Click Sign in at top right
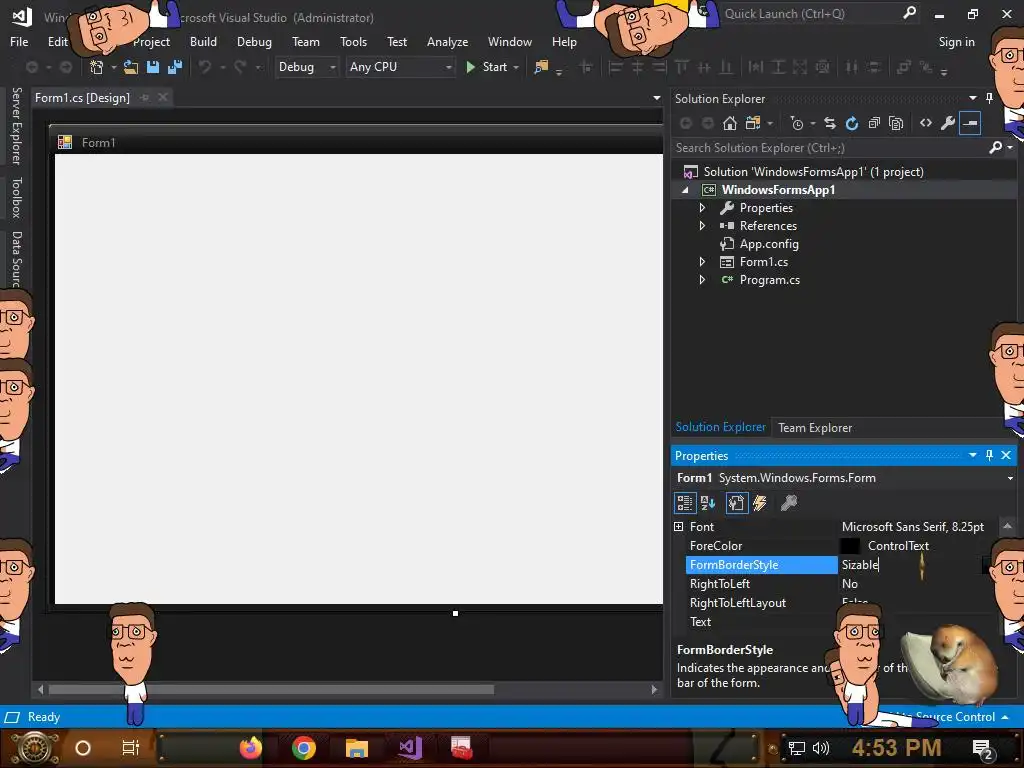 (x=956, y=42)
